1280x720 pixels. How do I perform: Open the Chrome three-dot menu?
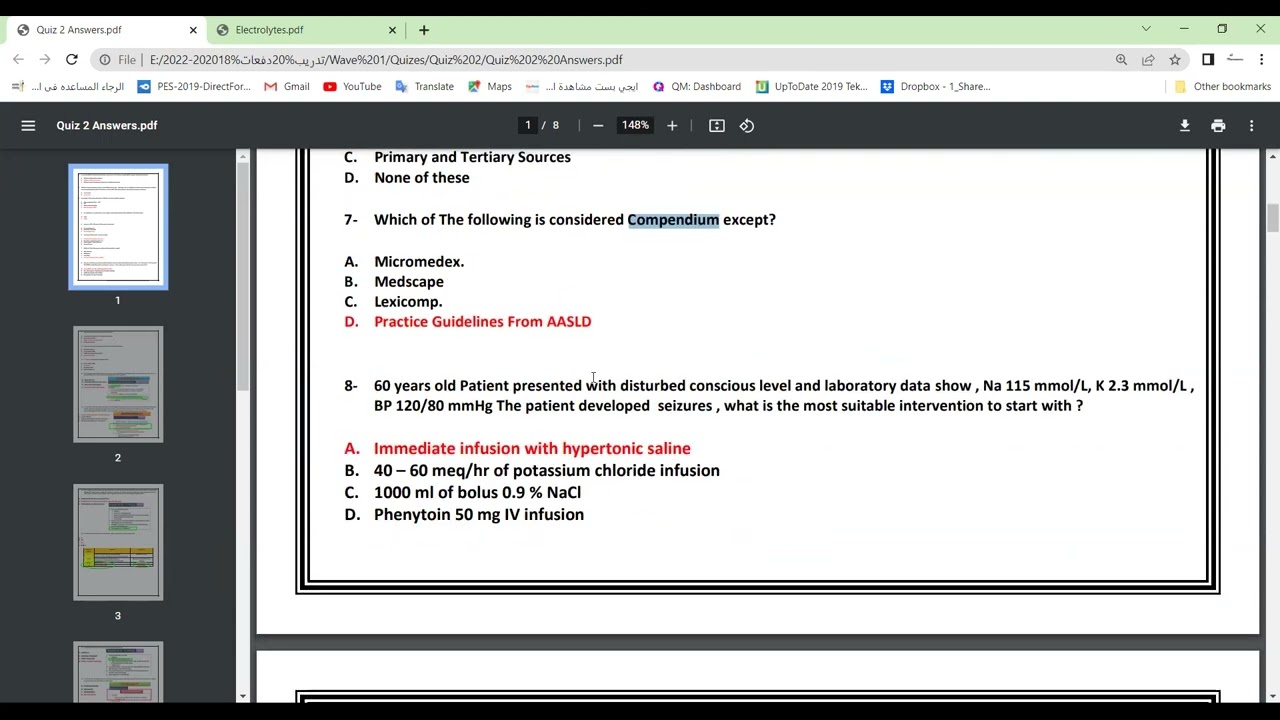pos(1262,60)
